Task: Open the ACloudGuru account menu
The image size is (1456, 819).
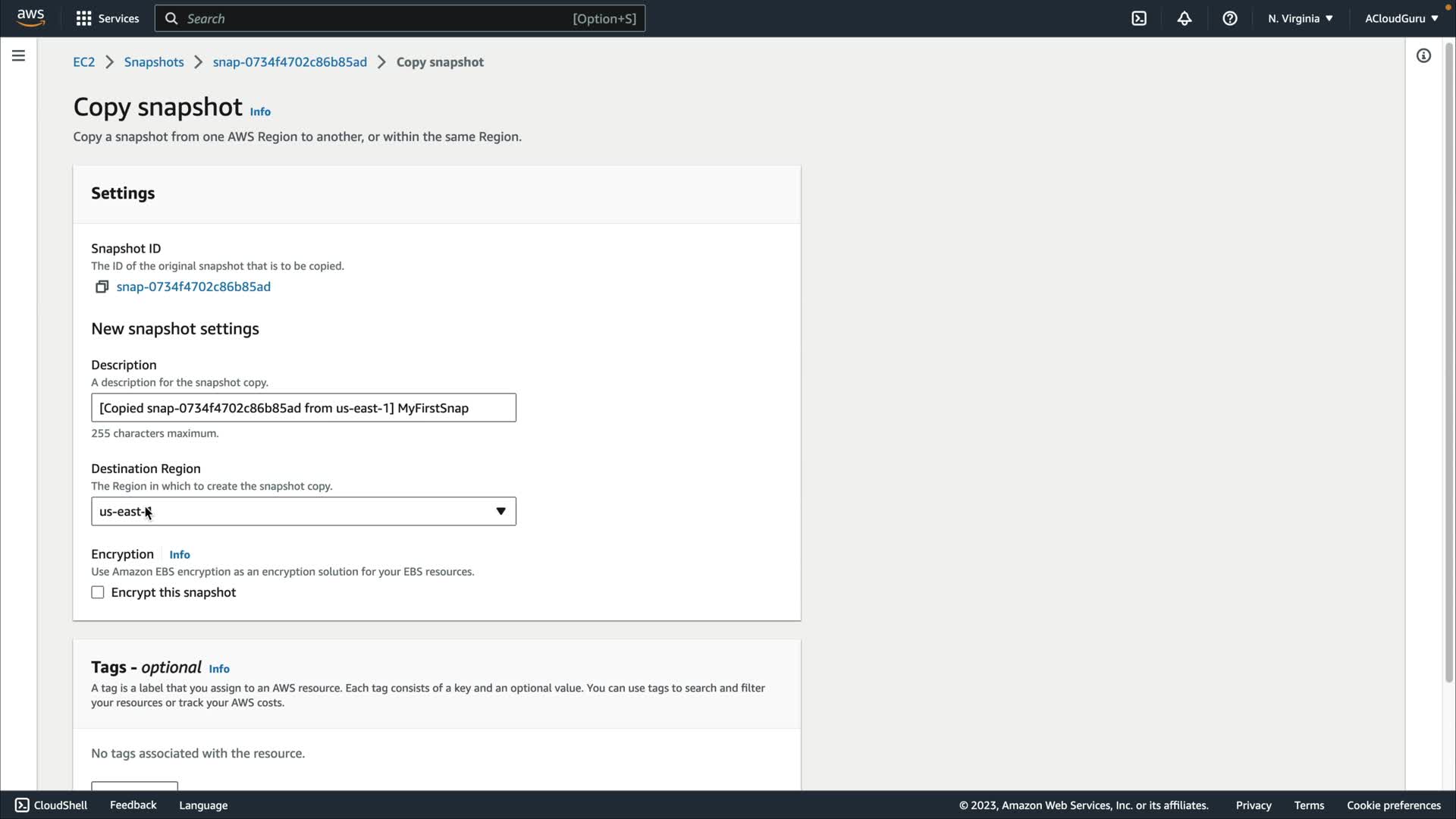Action: tap(1401, 18)
